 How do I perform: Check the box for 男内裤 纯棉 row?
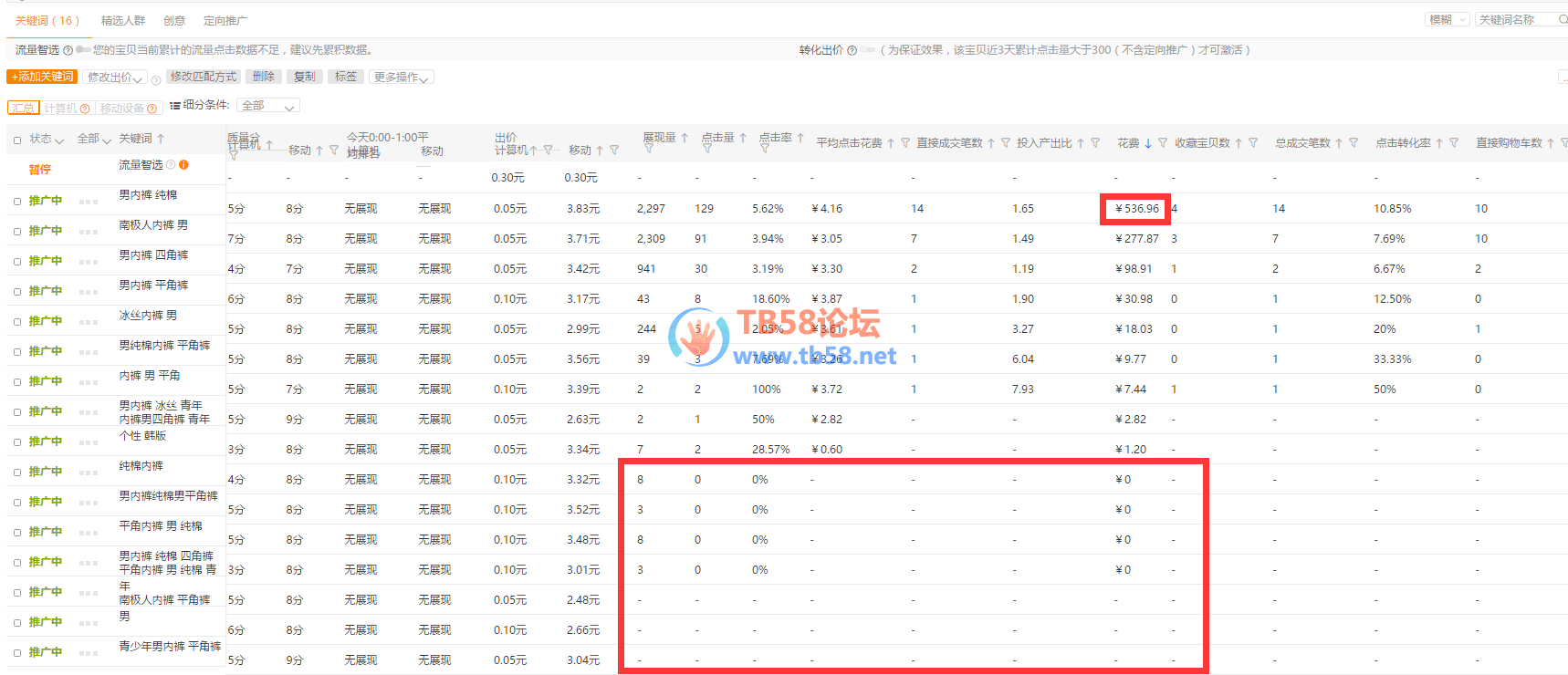pyautogui.click(x=16, y=201)
